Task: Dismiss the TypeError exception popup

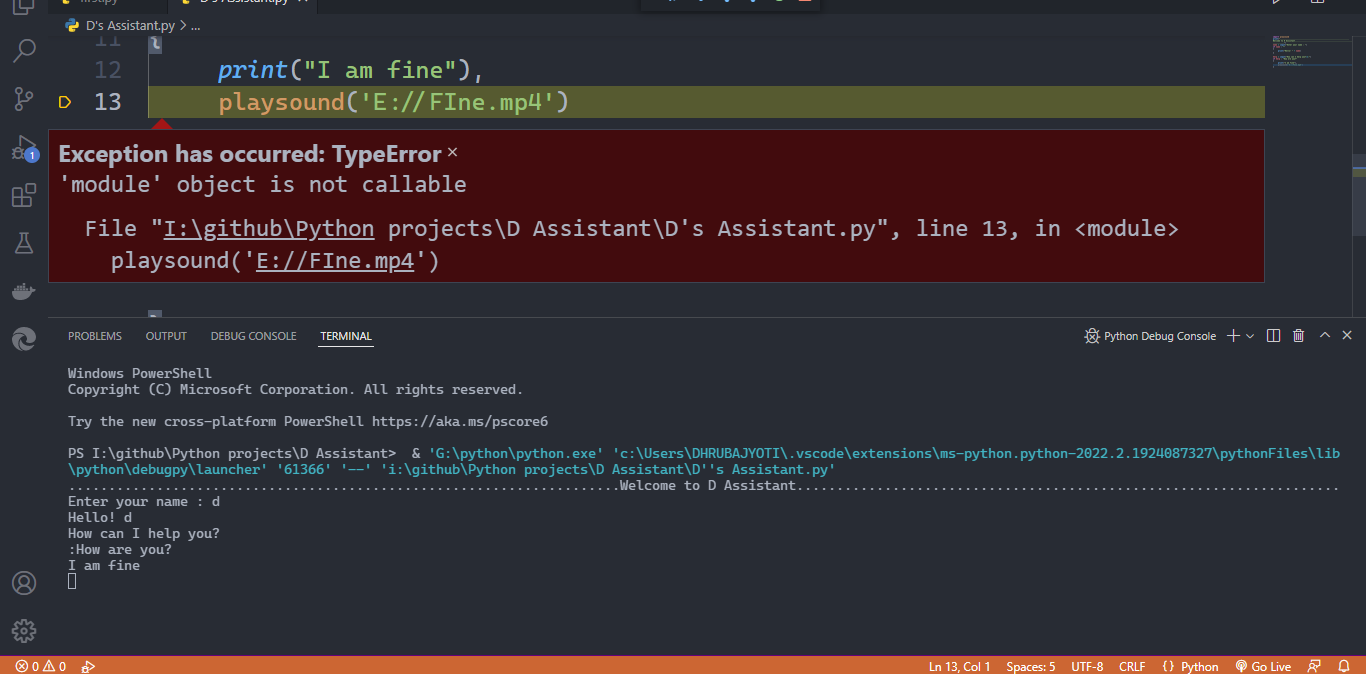Action: point(452,153)
